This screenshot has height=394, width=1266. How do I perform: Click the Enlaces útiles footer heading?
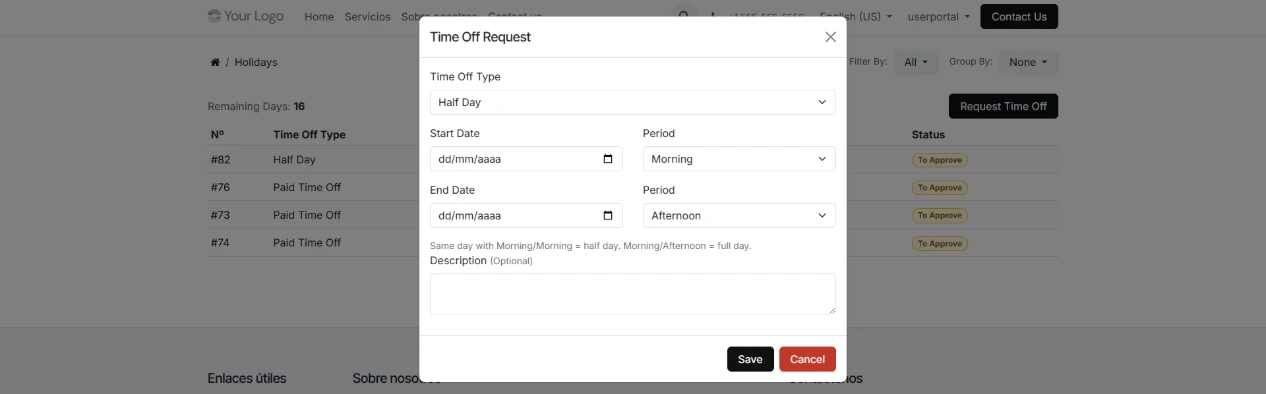click(247, 379)
